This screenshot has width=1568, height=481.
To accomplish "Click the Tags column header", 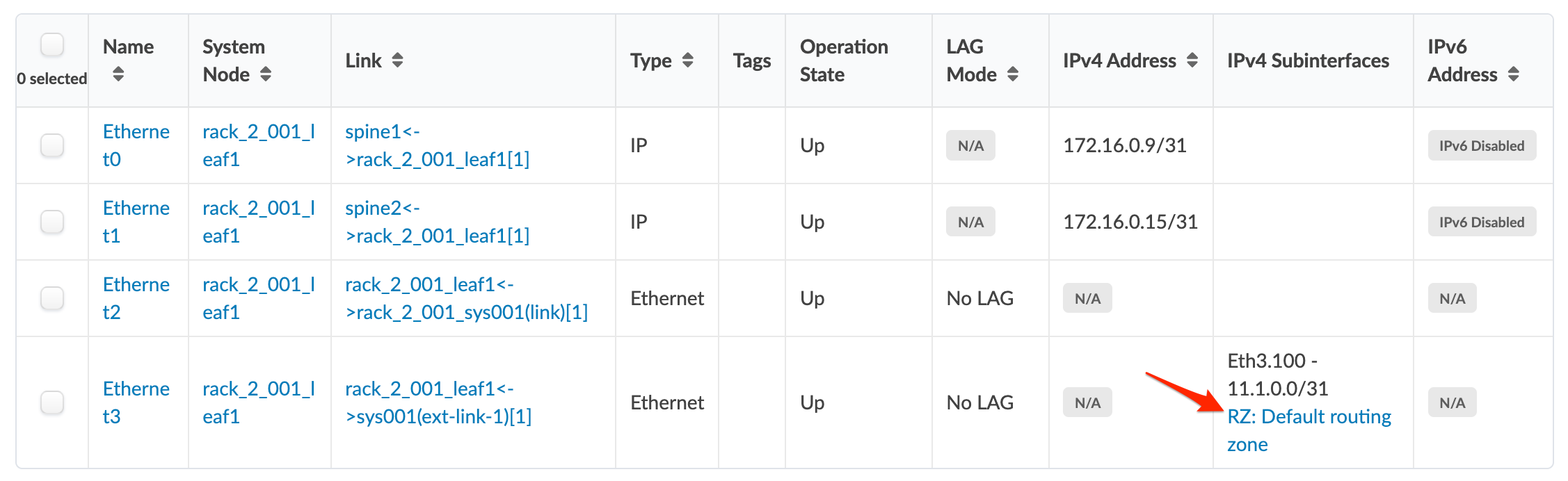I will [751, 60].
